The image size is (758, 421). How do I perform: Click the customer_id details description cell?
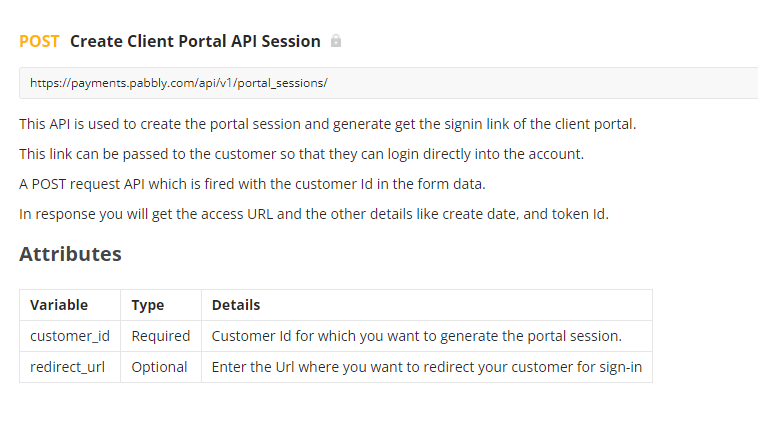(427, 336)
